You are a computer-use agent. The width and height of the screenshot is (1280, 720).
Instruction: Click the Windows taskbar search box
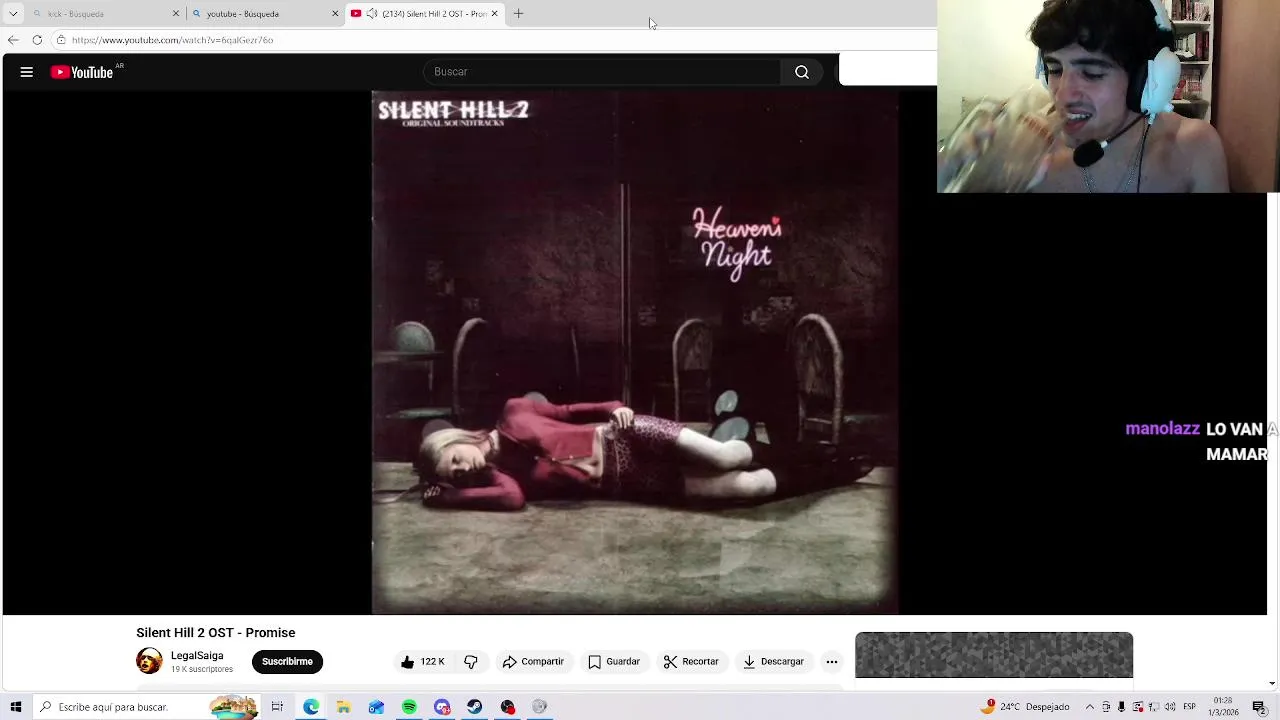pos(148,707)
